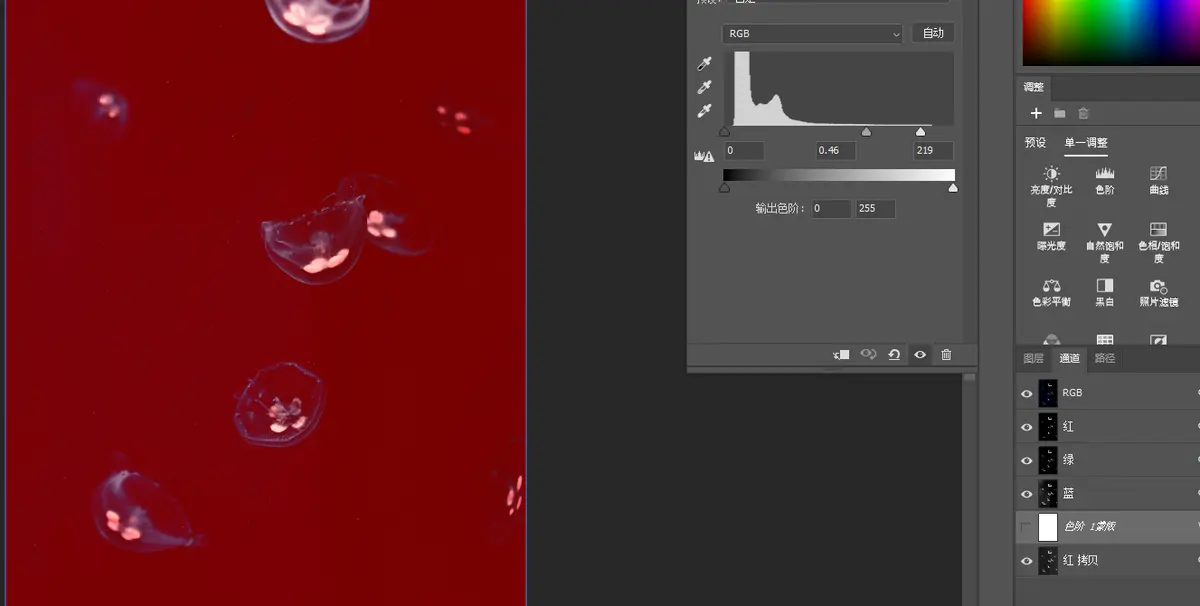Click the output levels field showing 255
The image size is (1200, 606).
[875, 209]
